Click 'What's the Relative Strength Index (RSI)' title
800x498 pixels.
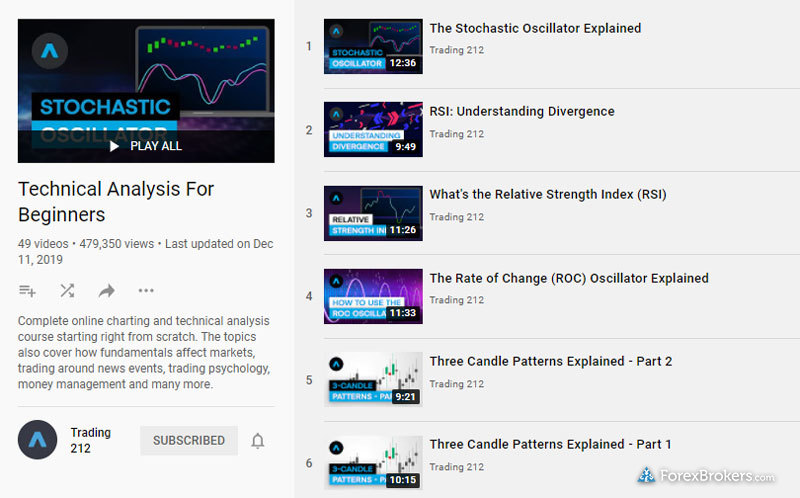(x=548, y=195)
